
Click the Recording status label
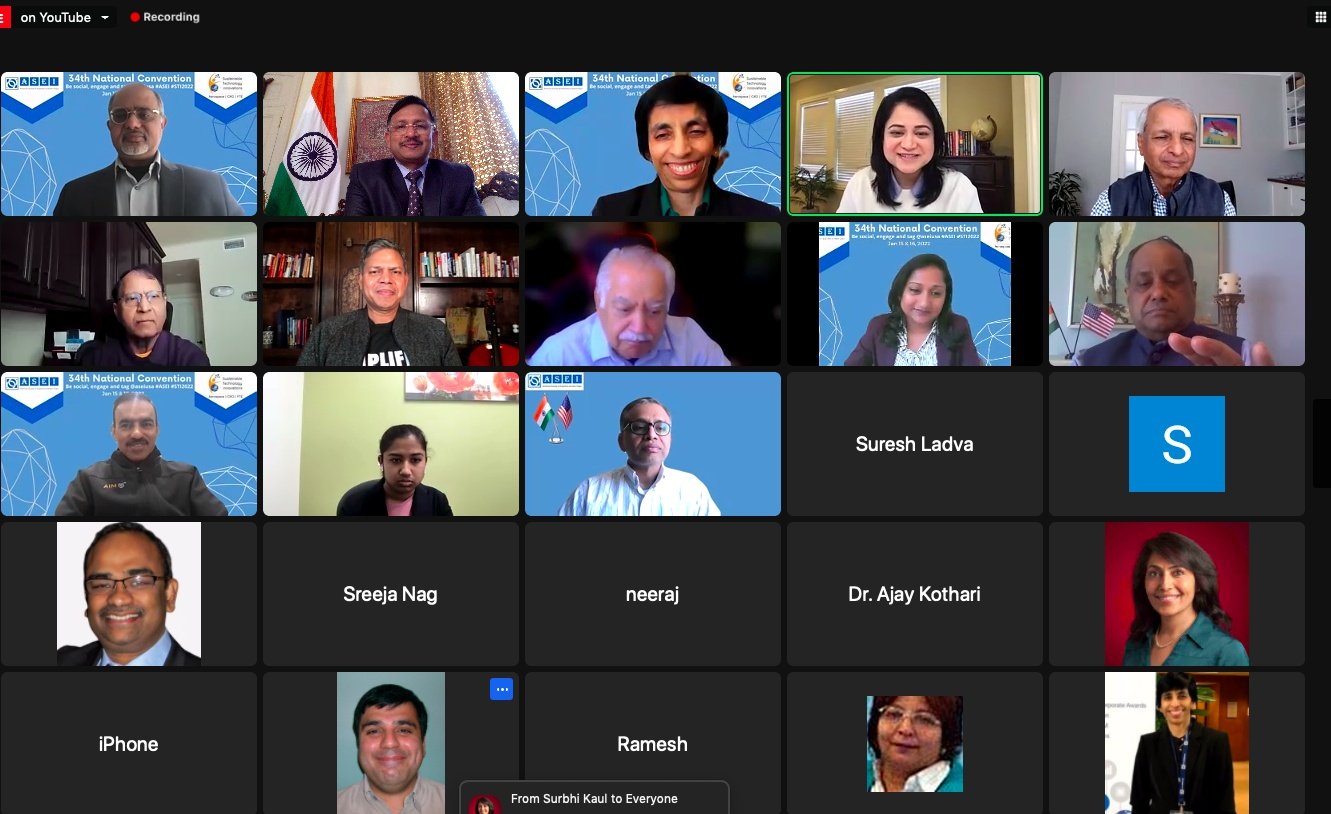pyautogui.click(x=171, y=17)
